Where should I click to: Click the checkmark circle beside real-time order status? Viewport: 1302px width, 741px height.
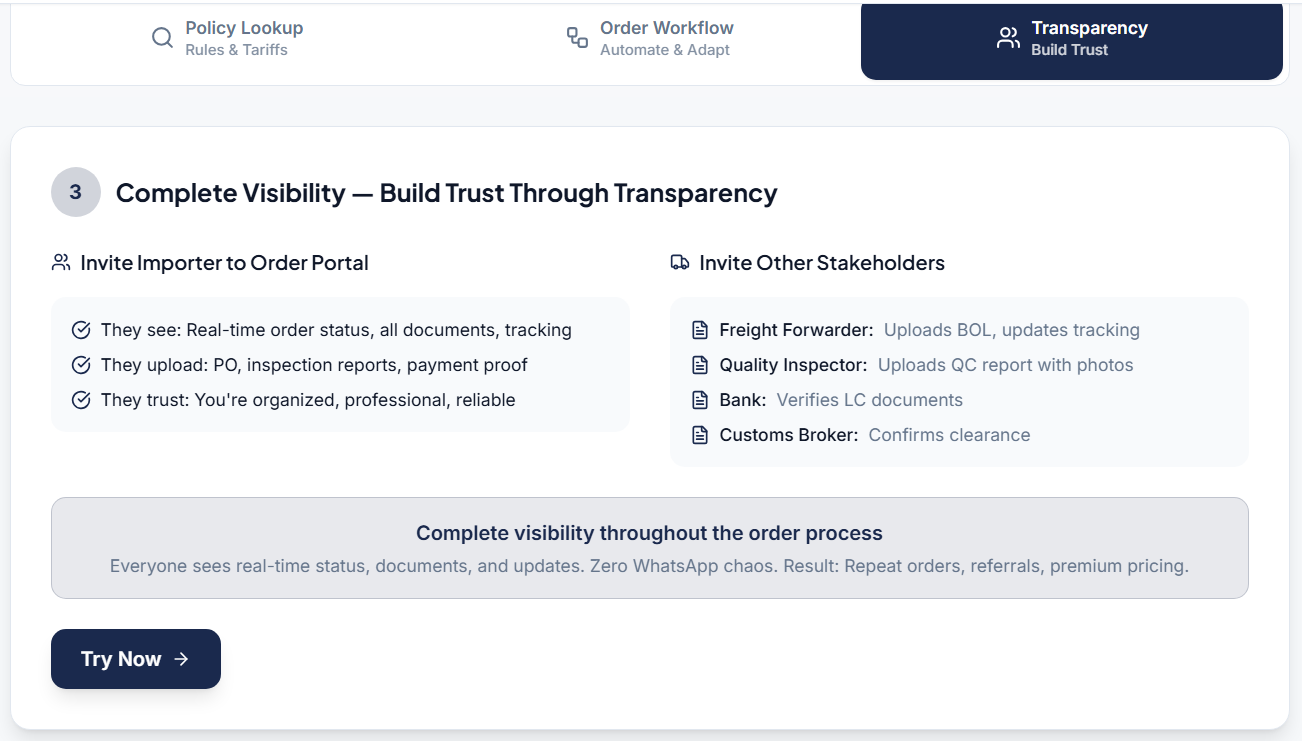point(81,329)
